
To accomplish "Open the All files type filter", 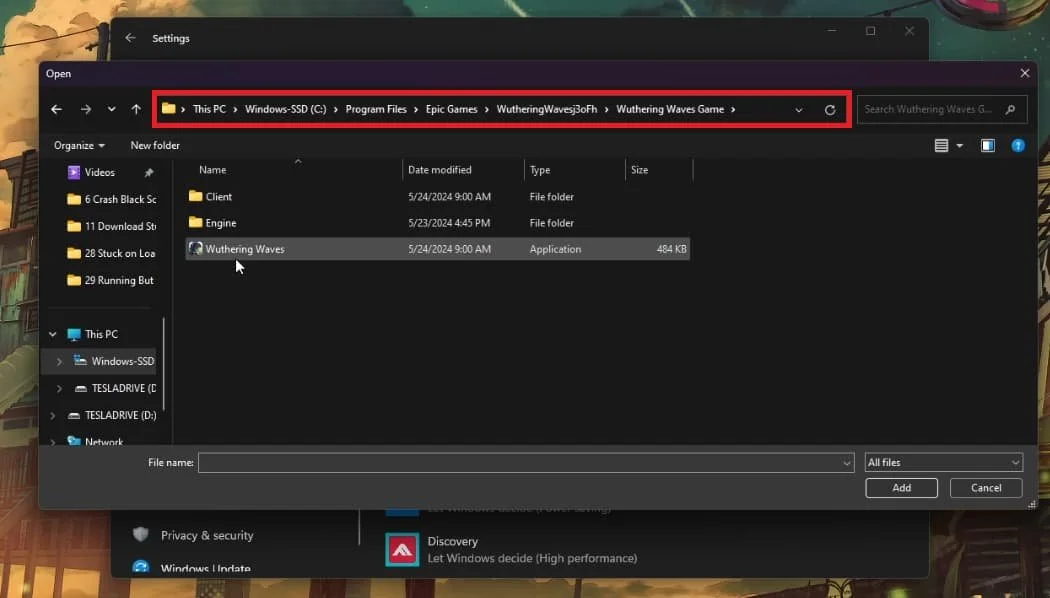I will pos(944,463).
